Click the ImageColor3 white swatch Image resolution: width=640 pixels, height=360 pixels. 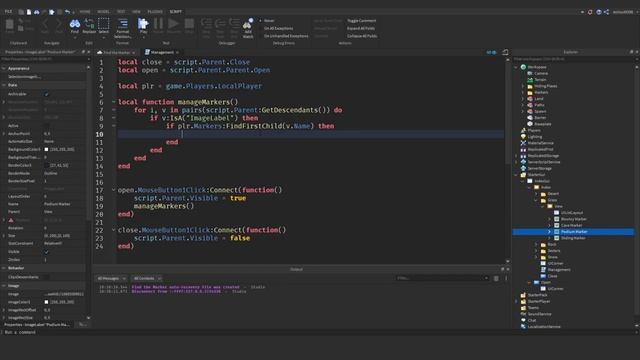click(46, 302)
